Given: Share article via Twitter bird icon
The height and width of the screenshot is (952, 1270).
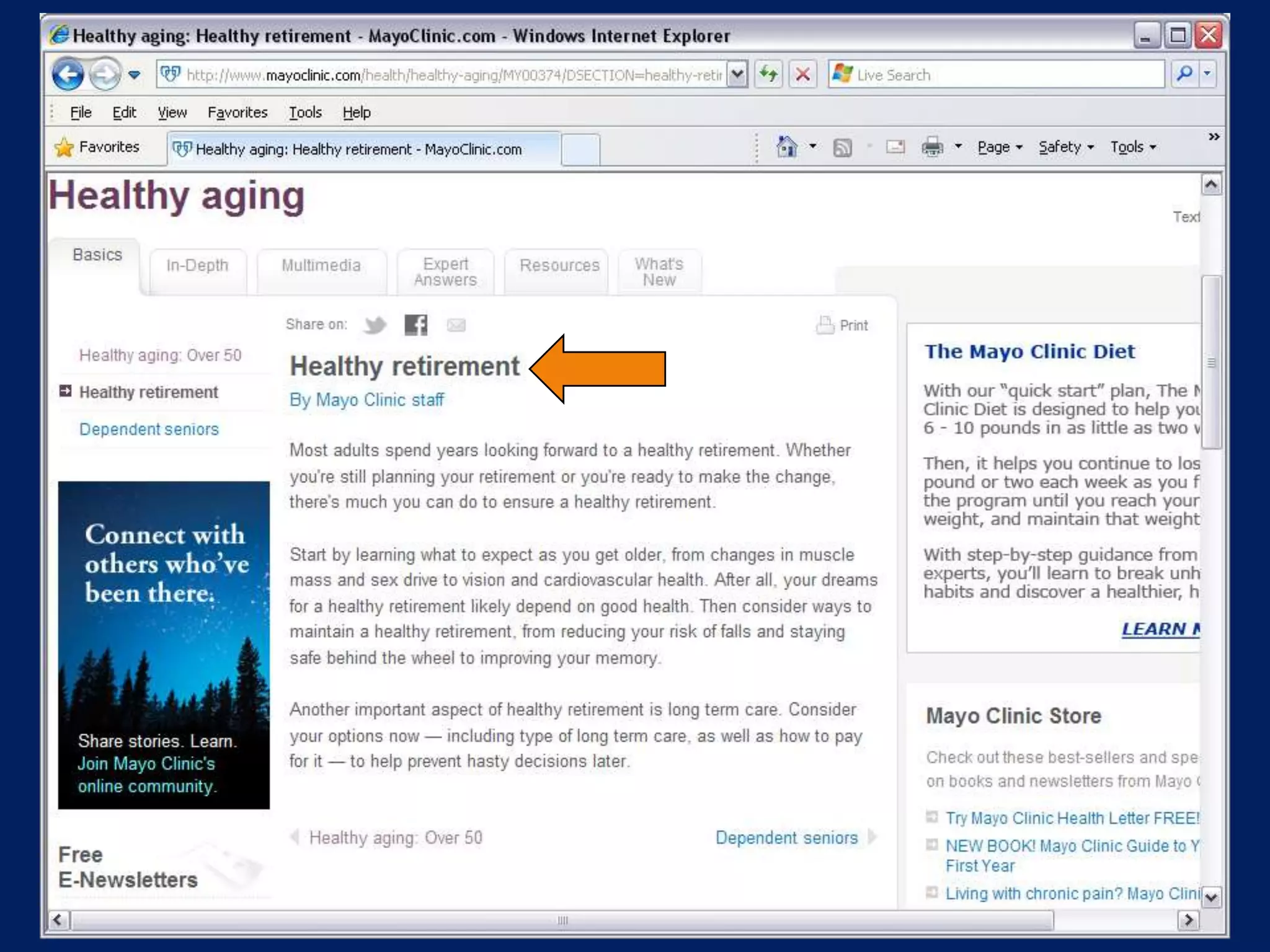Looking at the screenshot, I should pyautogui.click(x=375, y=325).
